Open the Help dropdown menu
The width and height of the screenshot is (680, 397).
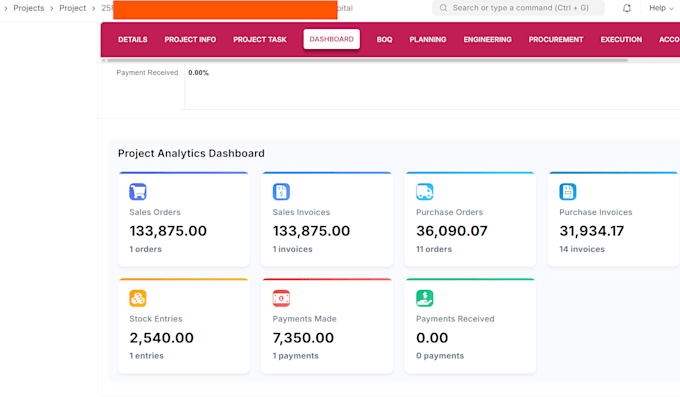point(661,8)
